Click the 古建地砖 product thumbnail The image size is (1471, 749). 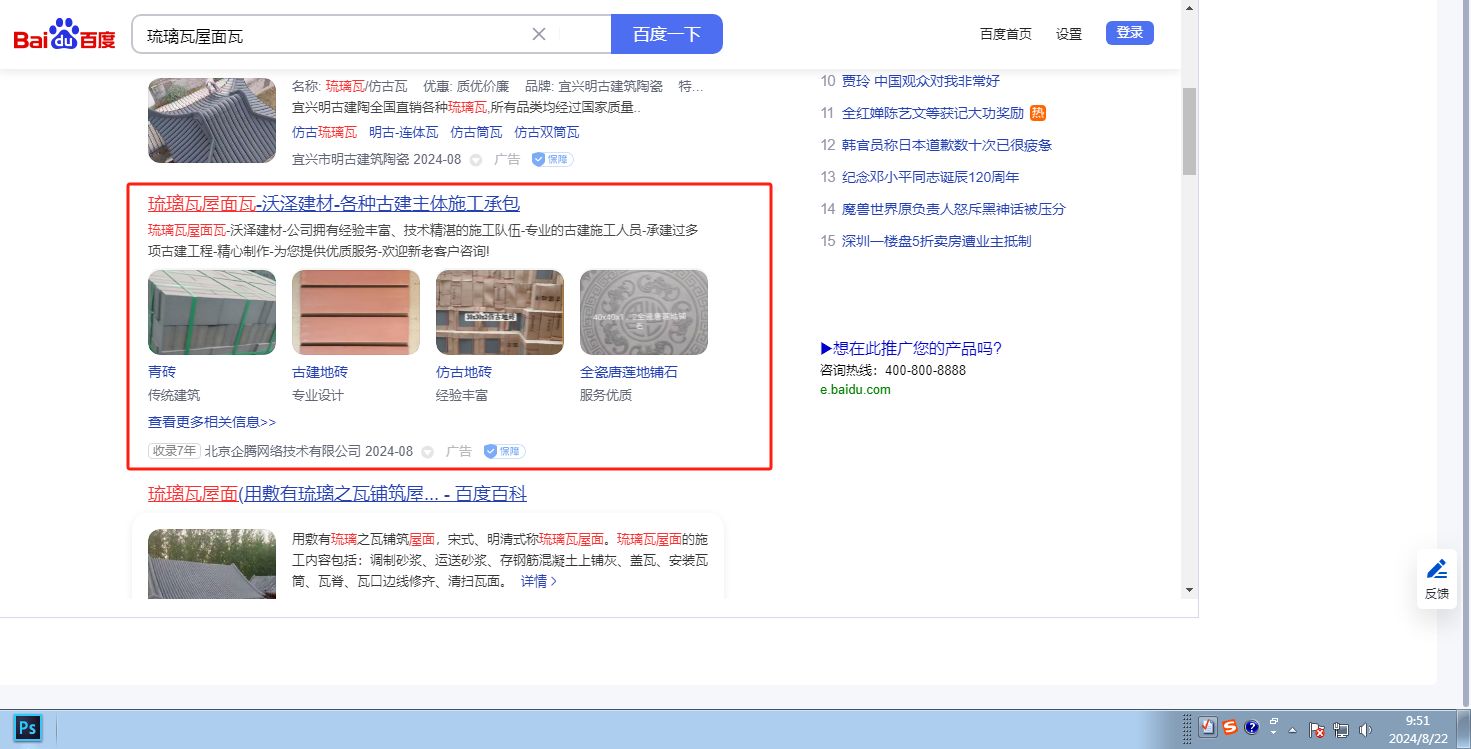coord(356,312)
